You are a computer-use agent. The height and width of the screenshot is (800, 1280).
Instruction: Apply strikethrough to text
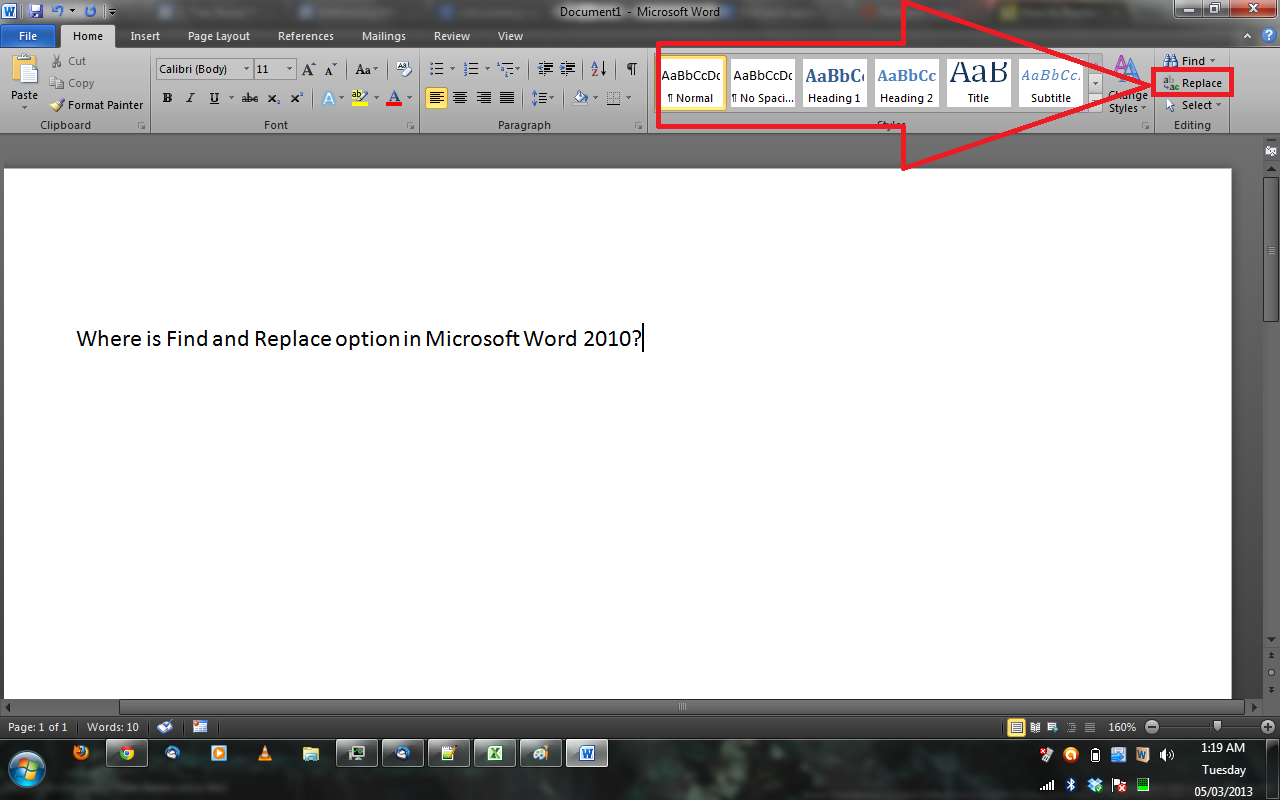250,98
